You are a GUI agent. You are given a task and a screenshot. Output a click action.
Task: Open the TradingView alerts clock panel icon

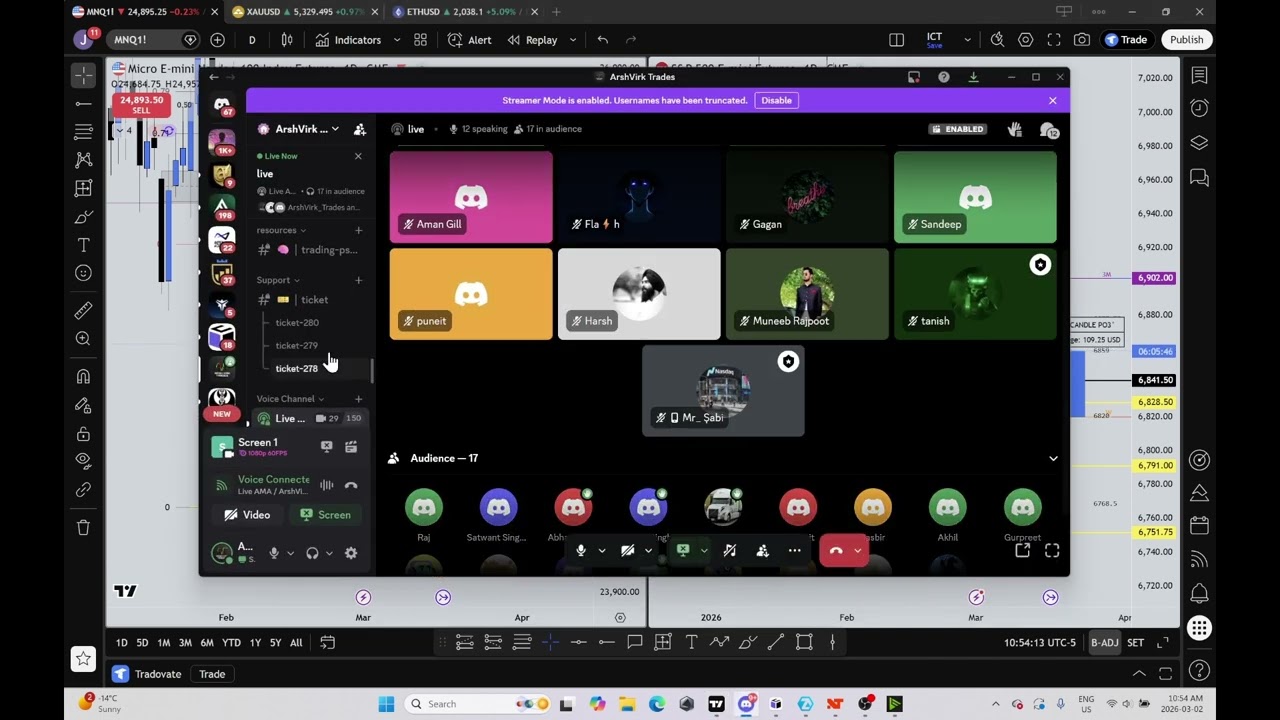1199,108
